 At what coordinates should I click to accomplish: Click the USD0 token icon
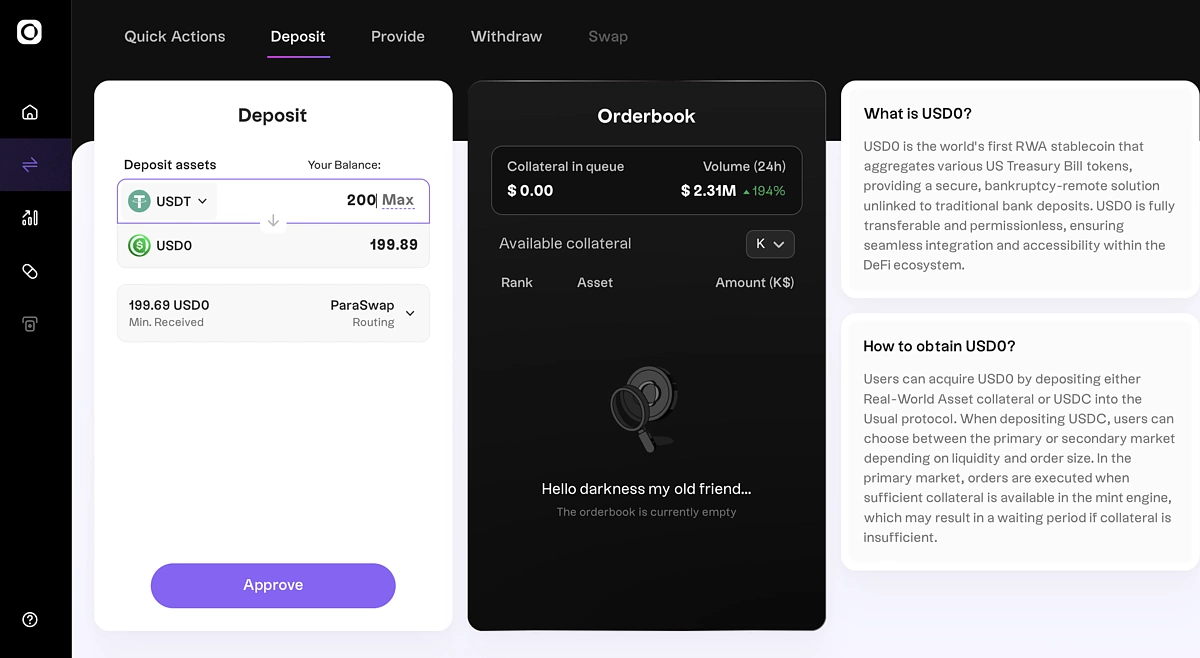pos(139,245)
